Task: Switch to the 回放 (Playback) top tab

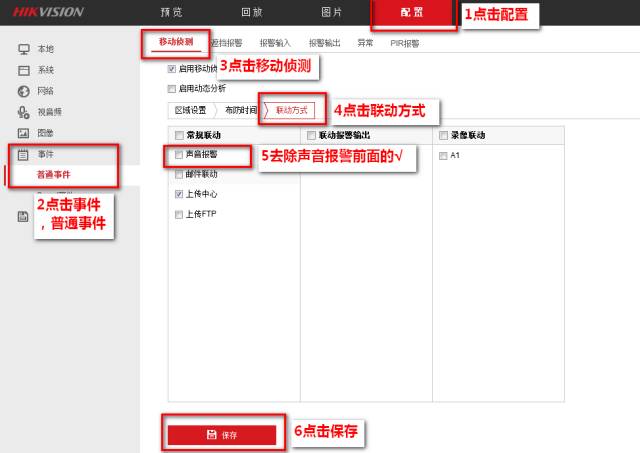Action: 253,13
